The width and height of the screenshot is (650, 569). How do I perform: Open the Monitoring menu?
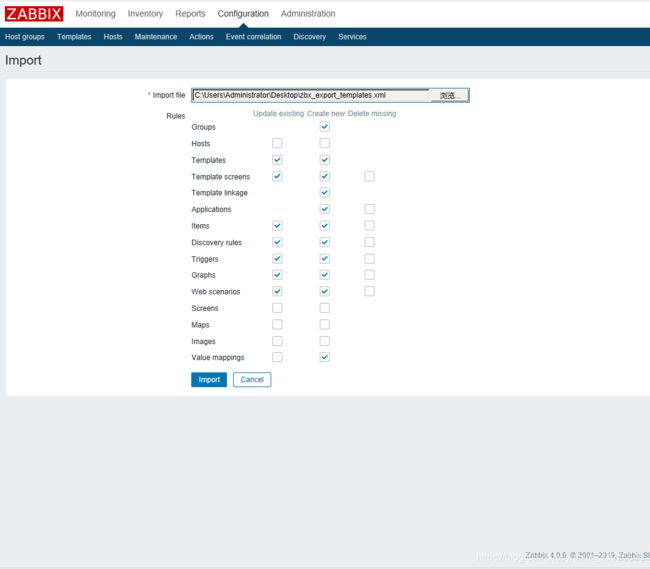pos(95,14)
